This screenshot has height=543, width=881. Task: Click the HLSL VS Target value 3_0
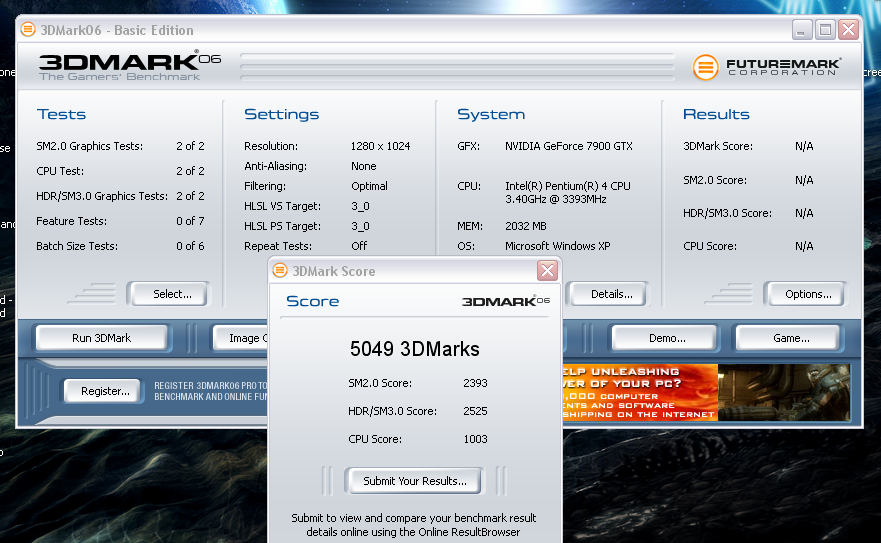[x=360, y=206]
